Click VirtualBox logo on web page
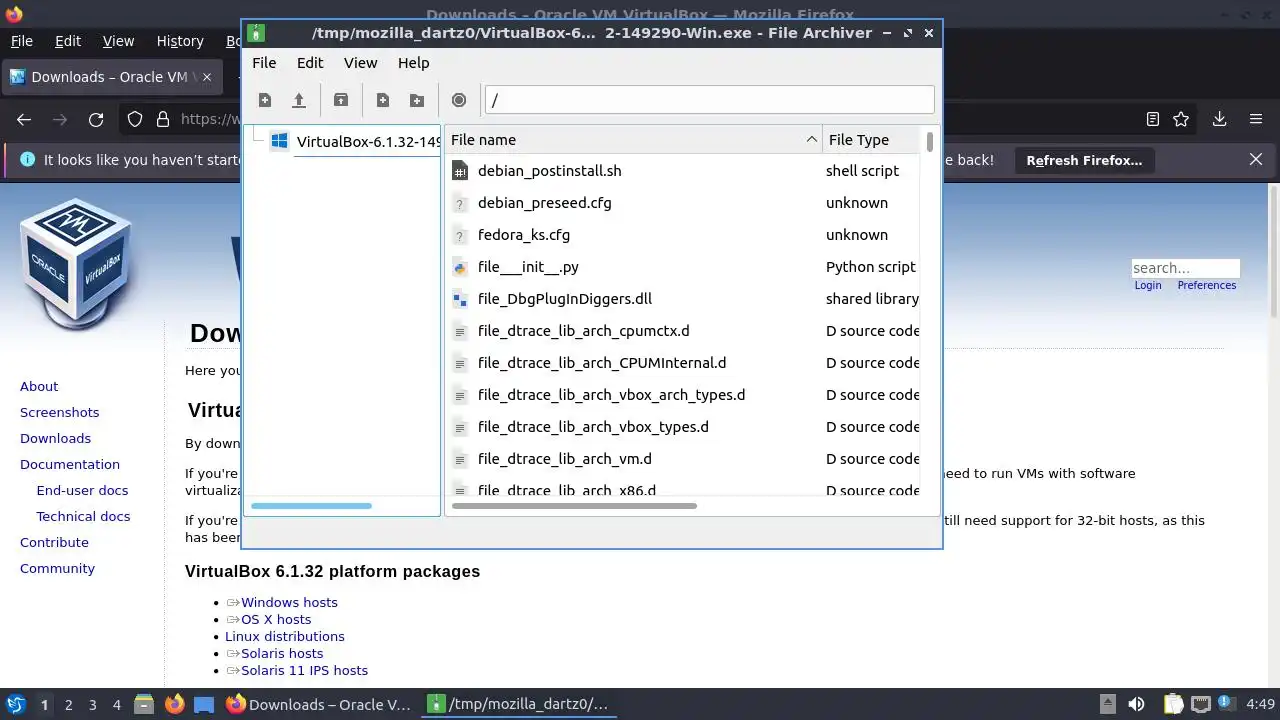This screenshot has height=720, width=1280. click(x=77, y=263)
